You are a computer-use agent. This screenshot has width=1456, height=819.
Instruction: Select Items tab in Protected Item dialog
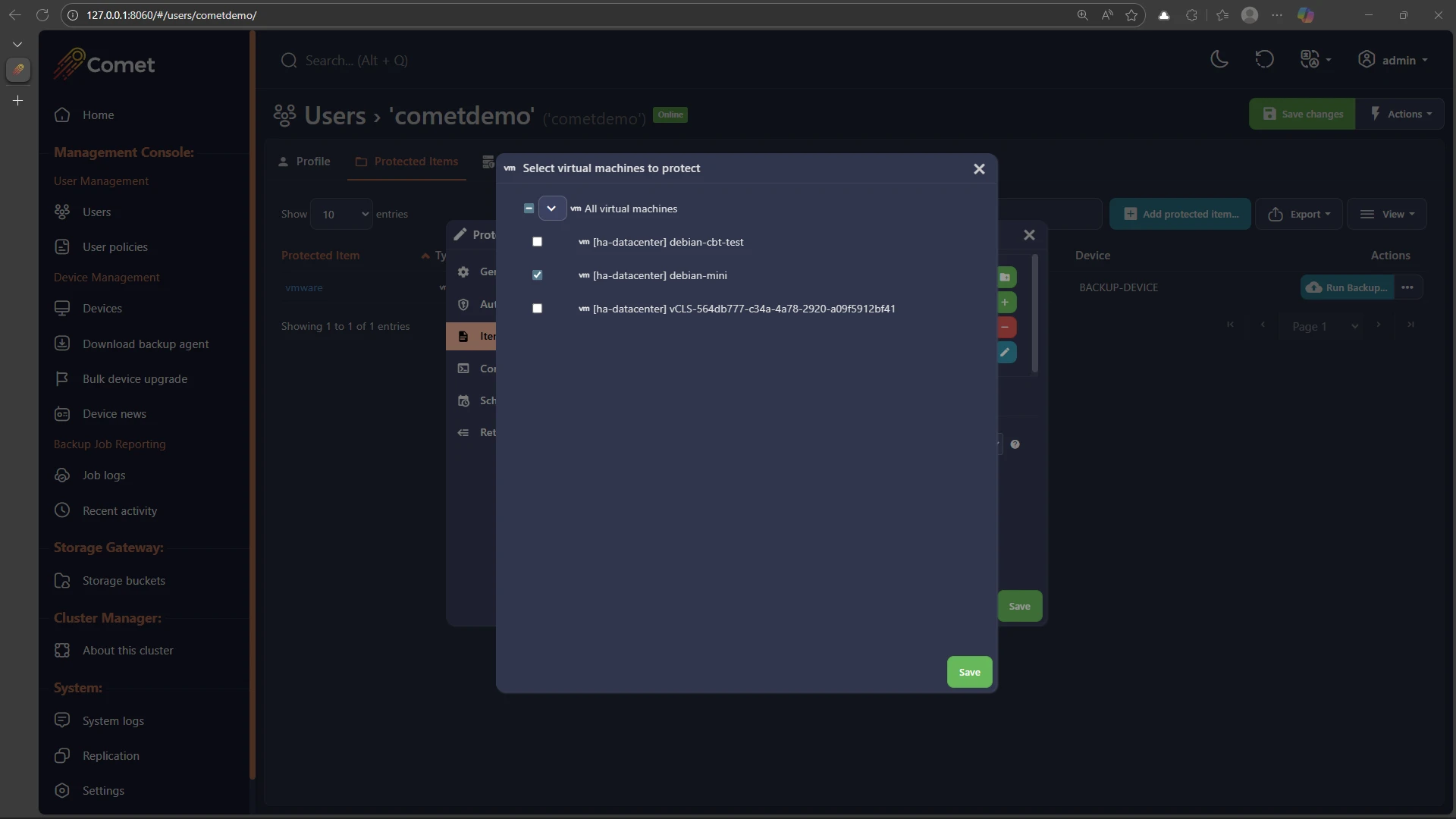point(472,336)
